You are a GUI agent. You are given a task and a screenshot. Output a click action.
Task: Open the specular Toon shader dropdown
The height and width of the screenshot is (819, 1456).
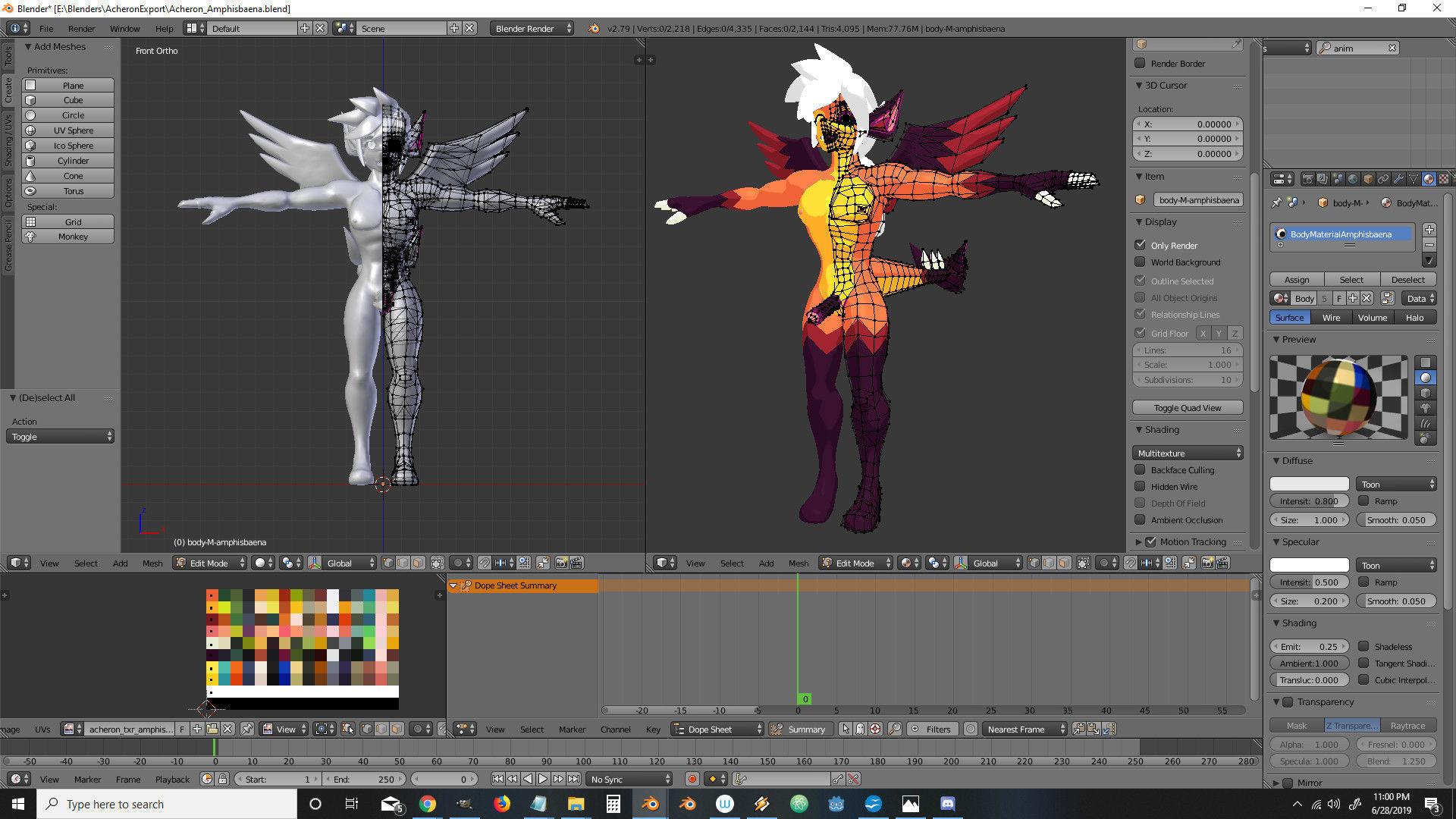[x=1396, y=565]
